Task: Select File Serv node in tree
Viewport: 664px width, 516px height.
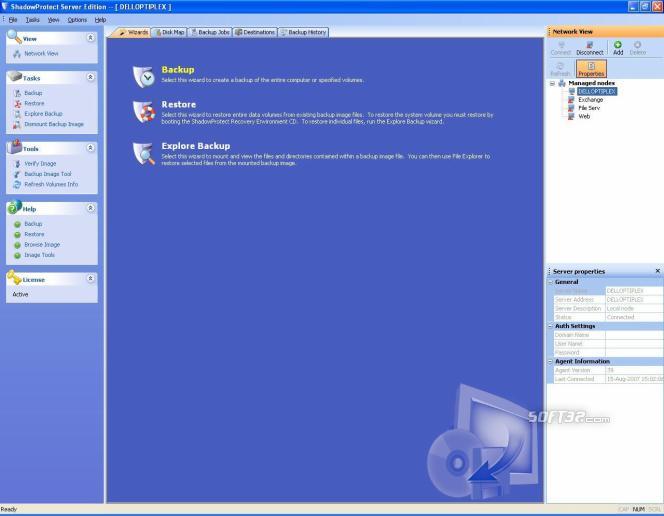Action: 589,108
